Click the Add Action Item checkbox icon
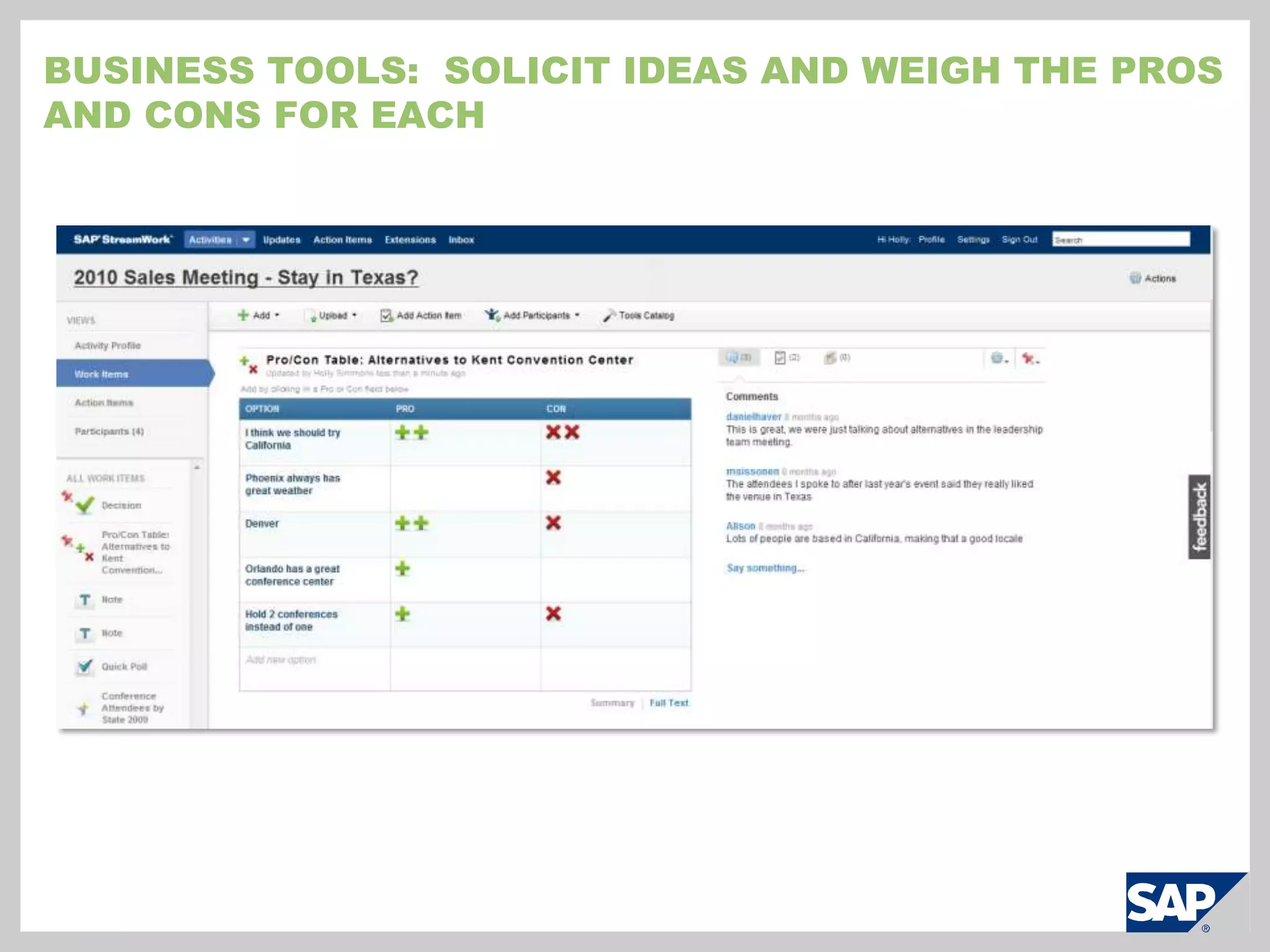The image size is (1270, 952). point(386,315)
